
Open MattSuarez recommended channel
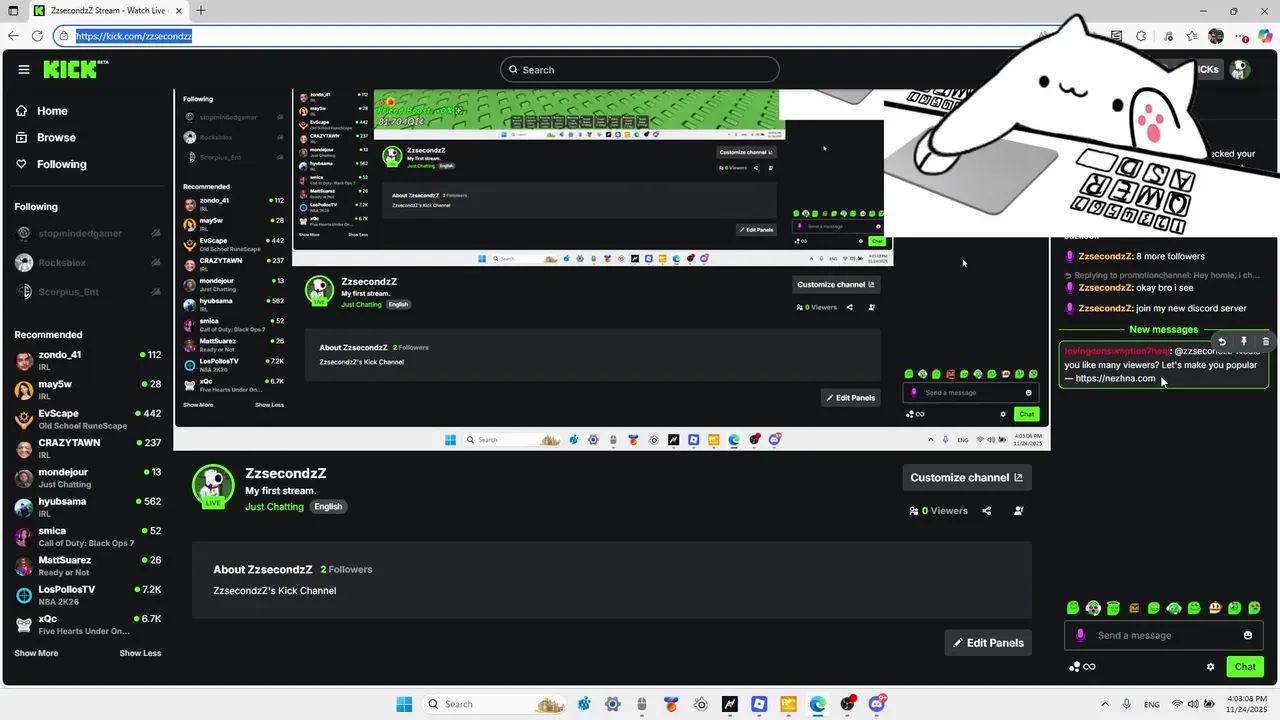(87, 566)
